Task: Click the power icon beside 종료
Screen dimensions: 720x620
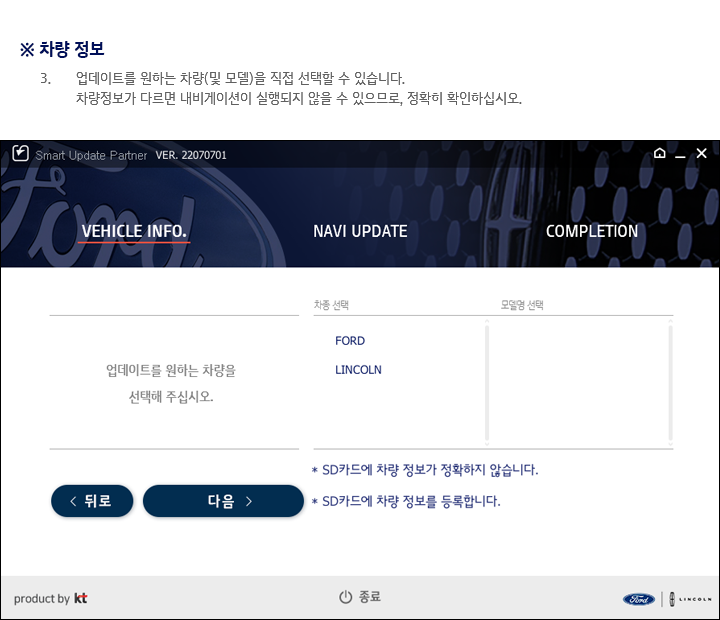Action: (345, 597)
